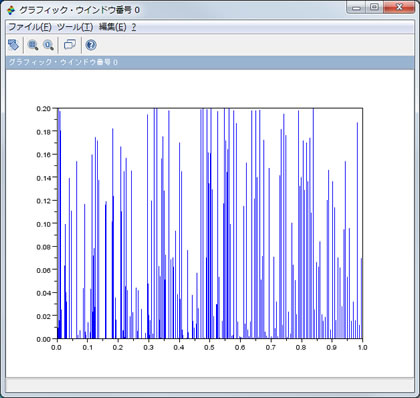Click the 1.0 label on x-axis

[x=362, y=347]
